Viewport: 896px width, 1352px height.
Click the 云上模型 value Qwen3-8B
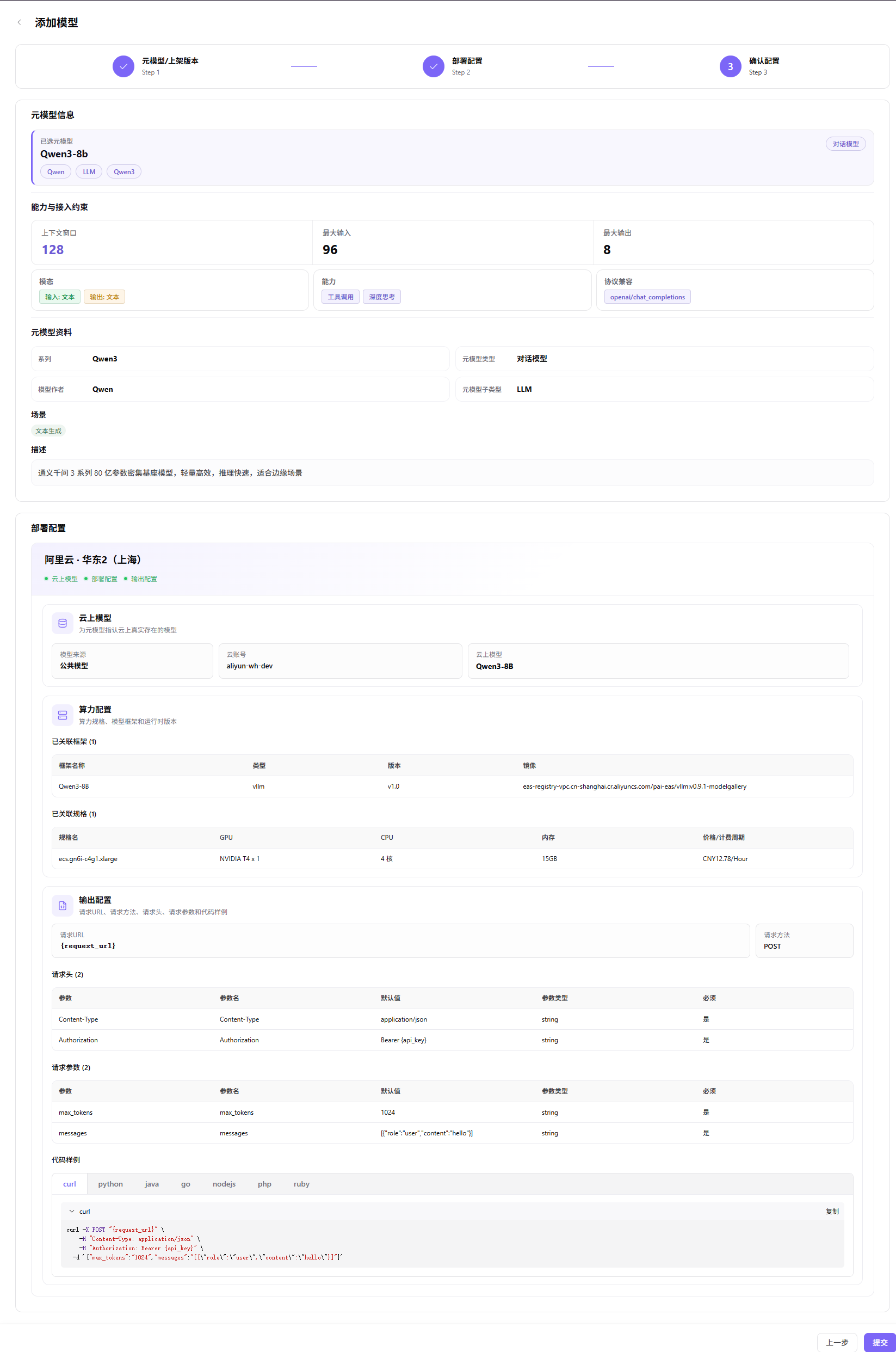(x=495, y=666)
